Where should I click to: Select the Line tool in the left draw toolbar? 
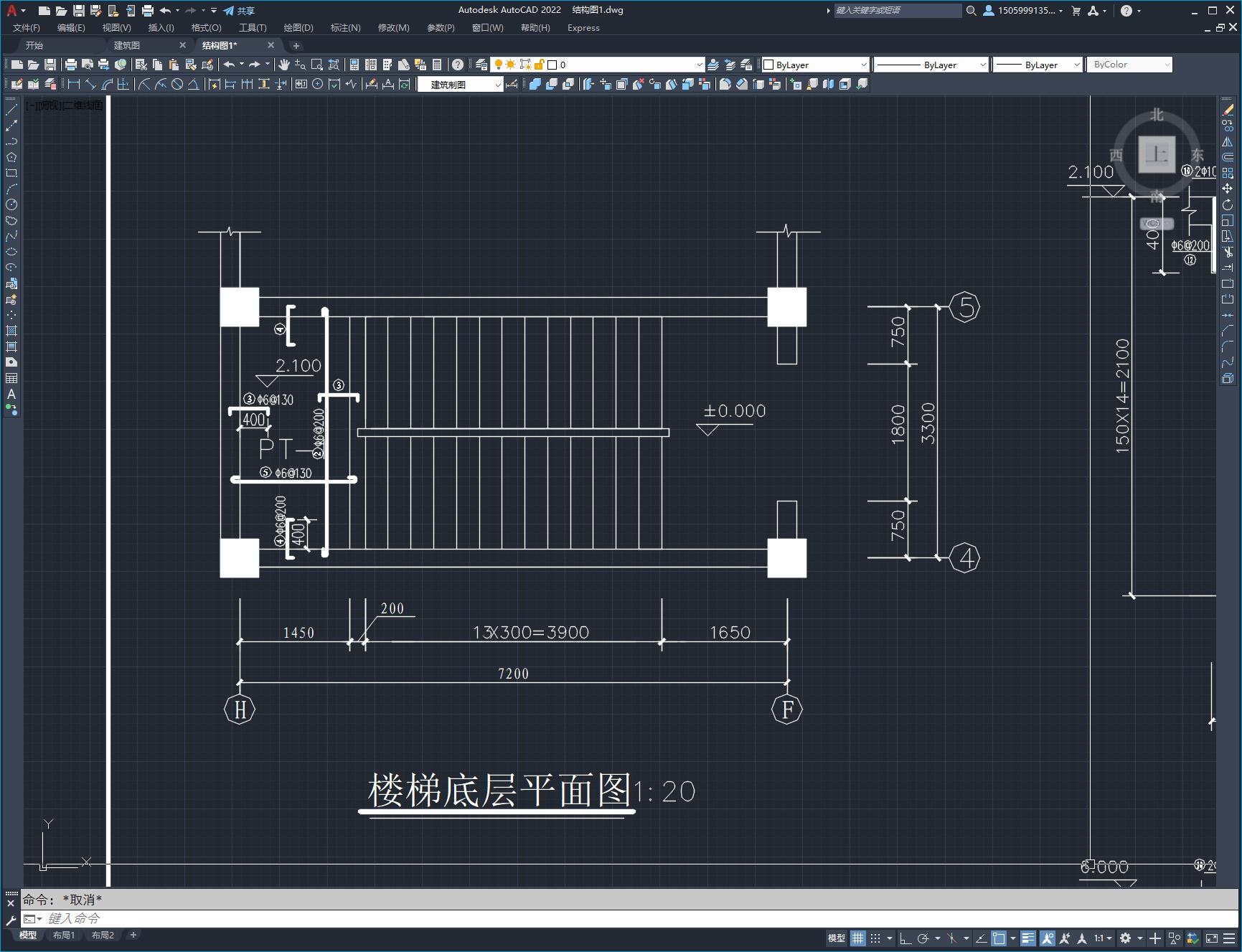(x=11, y=110)
